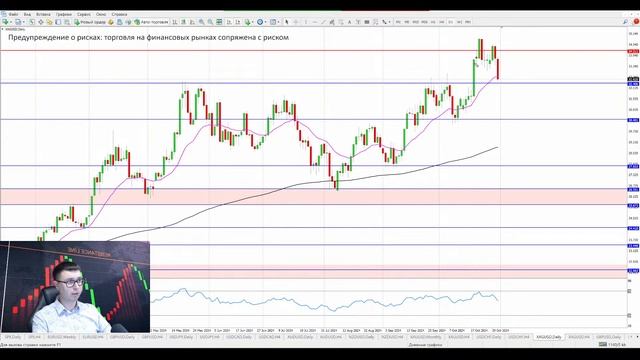The height and width of the screenshot is (360, 640).
Task: Select the Crosshair tool
Action: click(296, 22)
